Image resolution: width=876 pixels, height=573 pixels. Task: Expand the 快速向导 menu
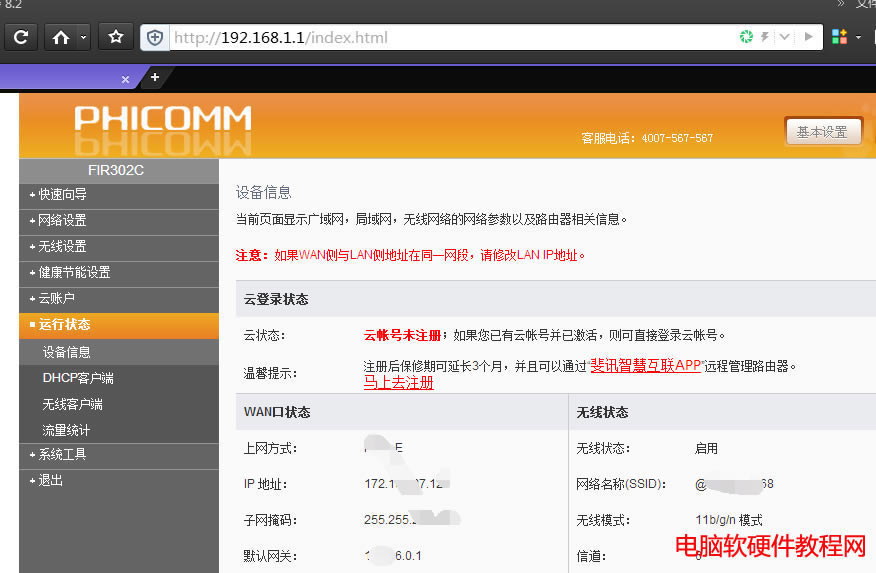click(62, 194)
